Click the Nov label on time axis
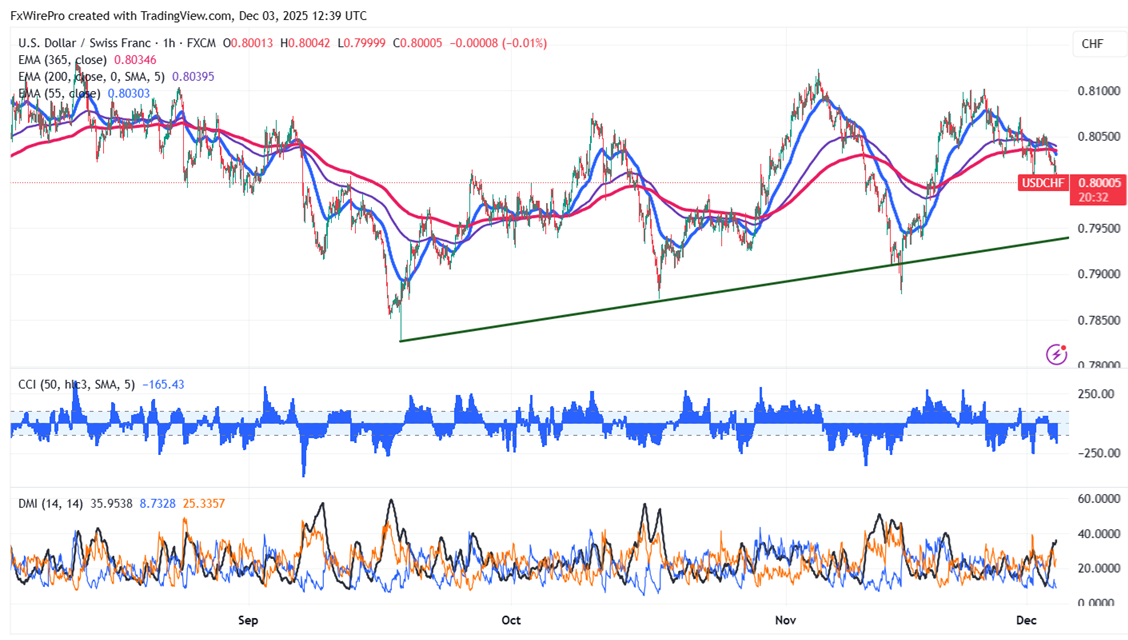The height and width of the screenshot is (640, 1128). click(786, 620)
